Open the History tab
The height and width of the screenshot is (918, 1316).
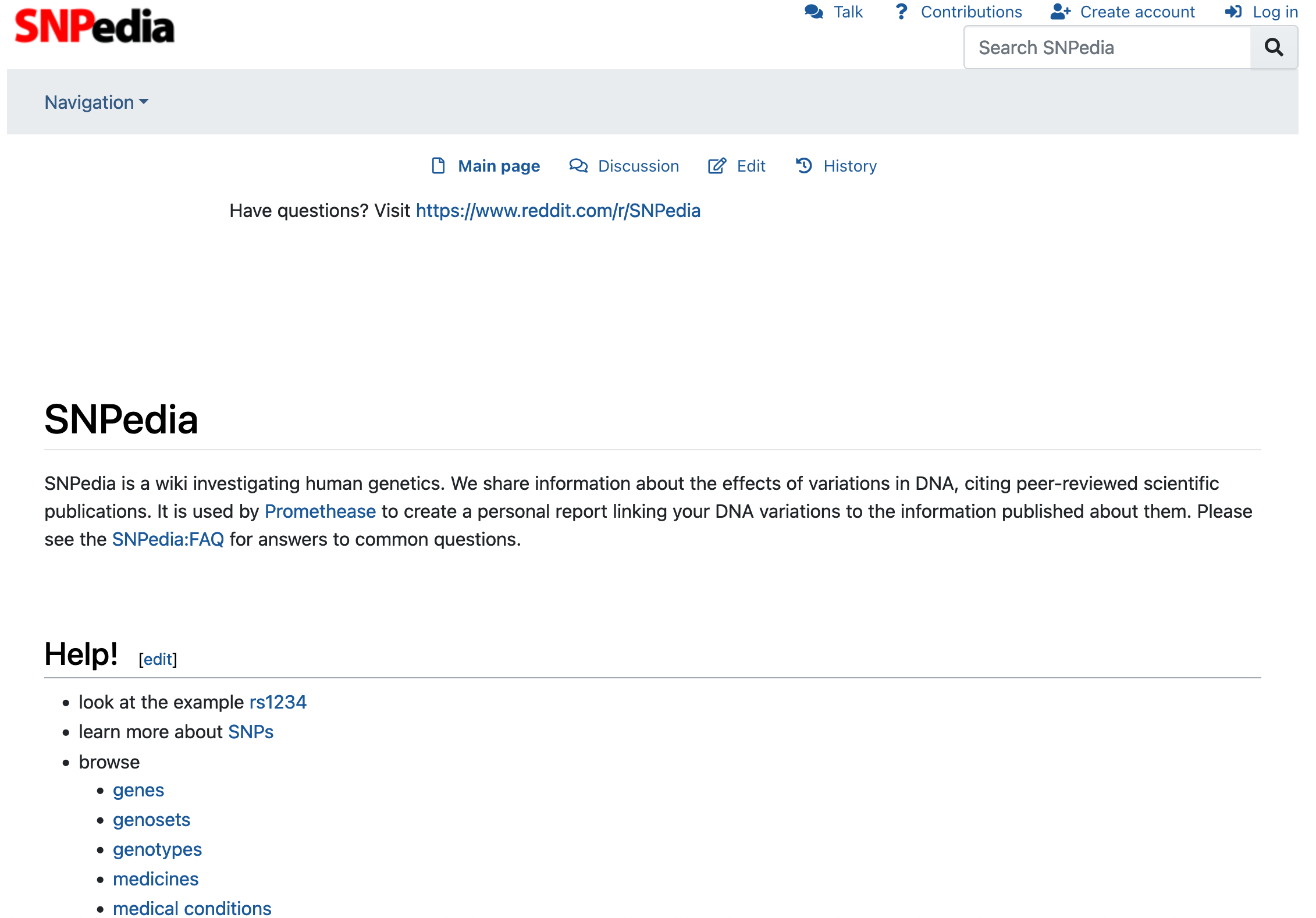pyautogui.click(x=849, y=166)
